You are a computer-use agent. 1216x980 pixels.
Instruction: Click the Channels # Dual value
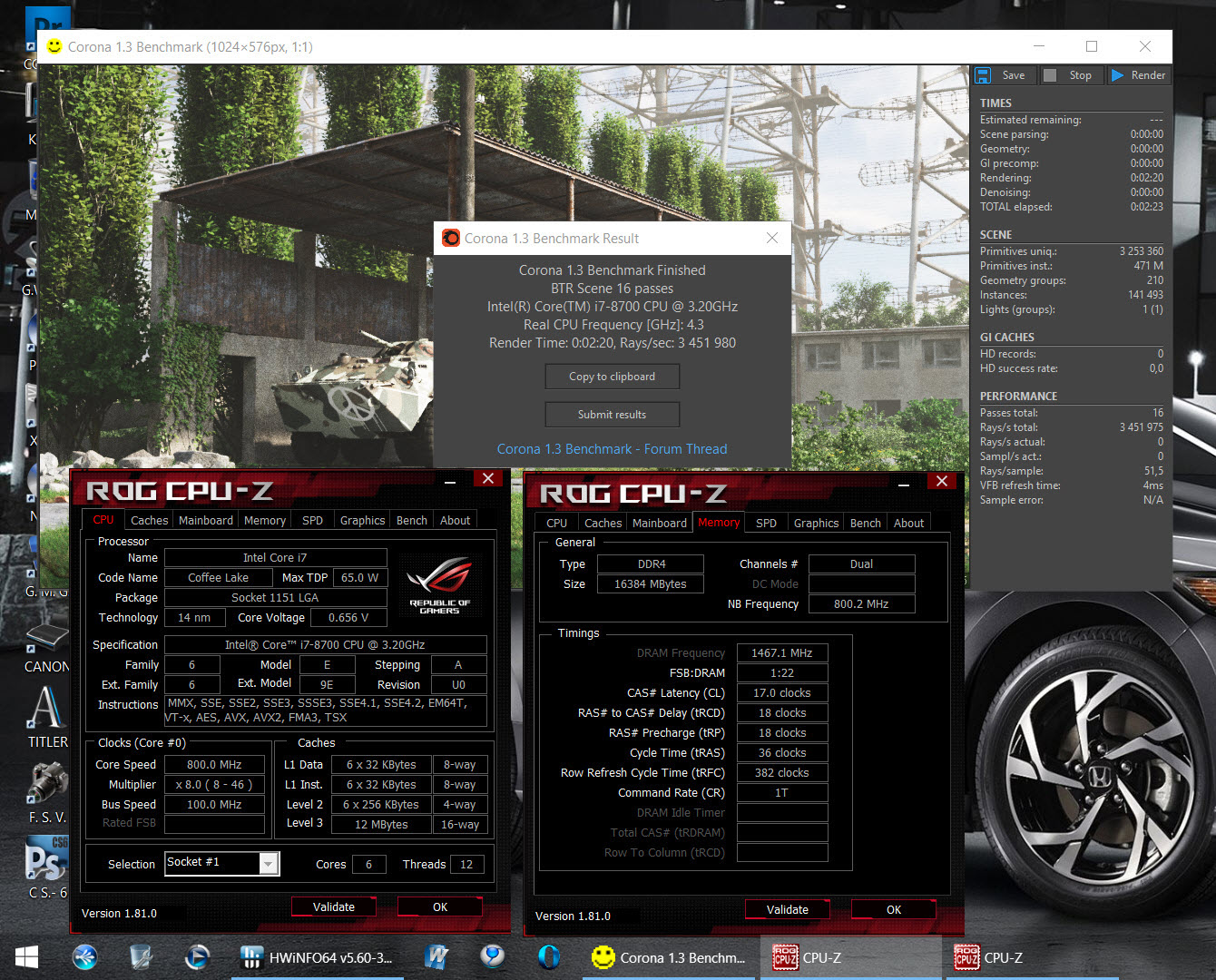[x=862, y=564]
